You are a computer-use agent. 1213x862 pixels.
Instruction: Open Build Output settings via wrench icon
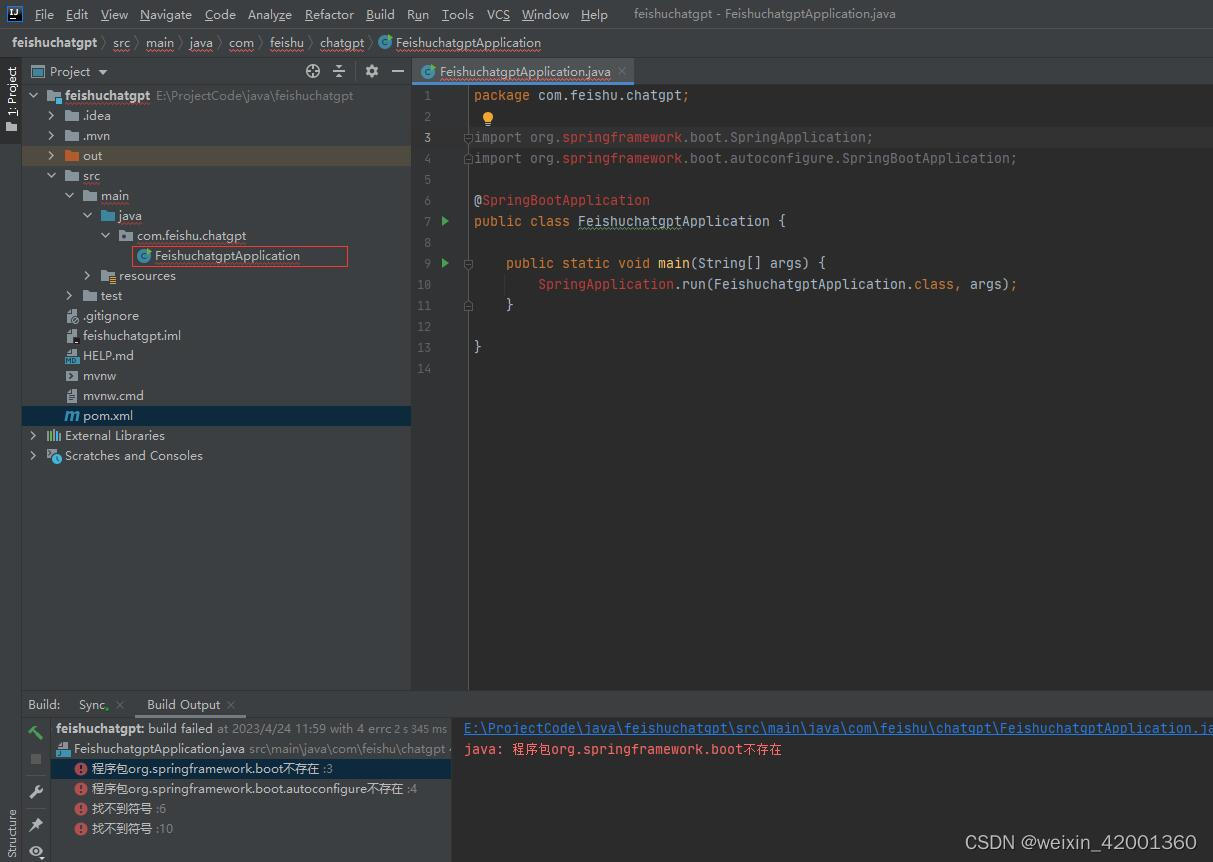(x=35, y=791)
